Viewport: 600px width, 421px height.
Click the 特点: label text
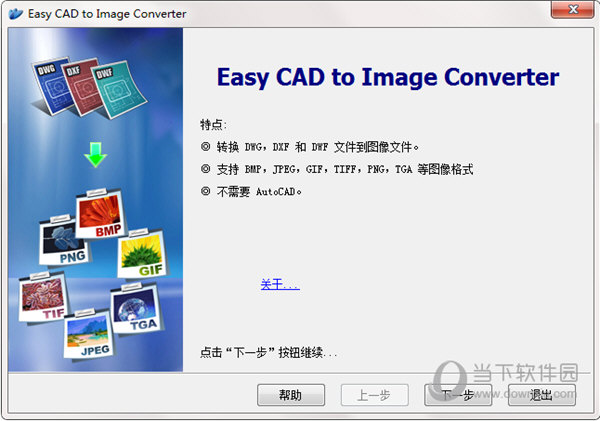[x=214, y=124]
